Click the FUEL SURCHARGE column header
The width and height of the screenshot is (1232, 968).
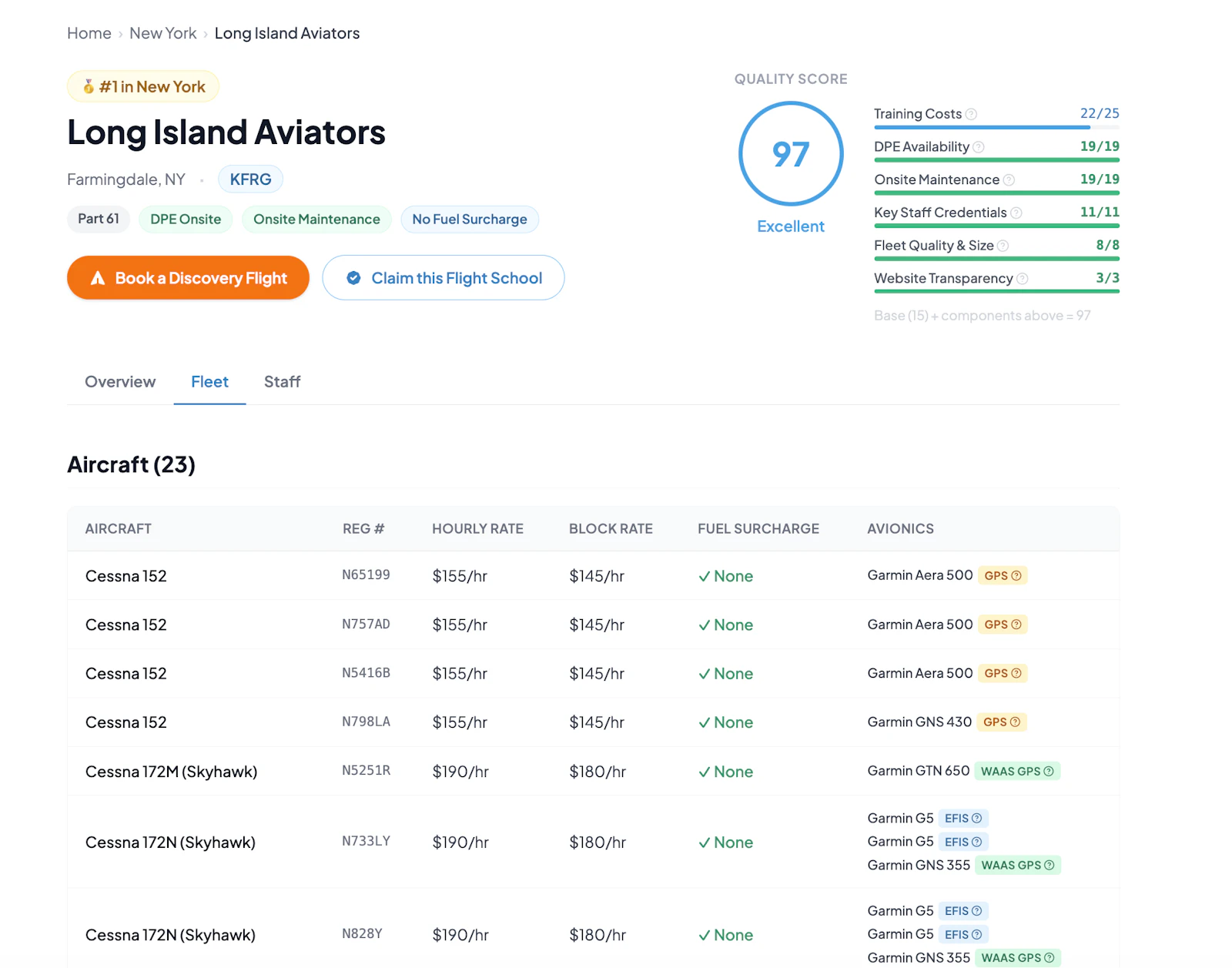click(x=758, y=529)
